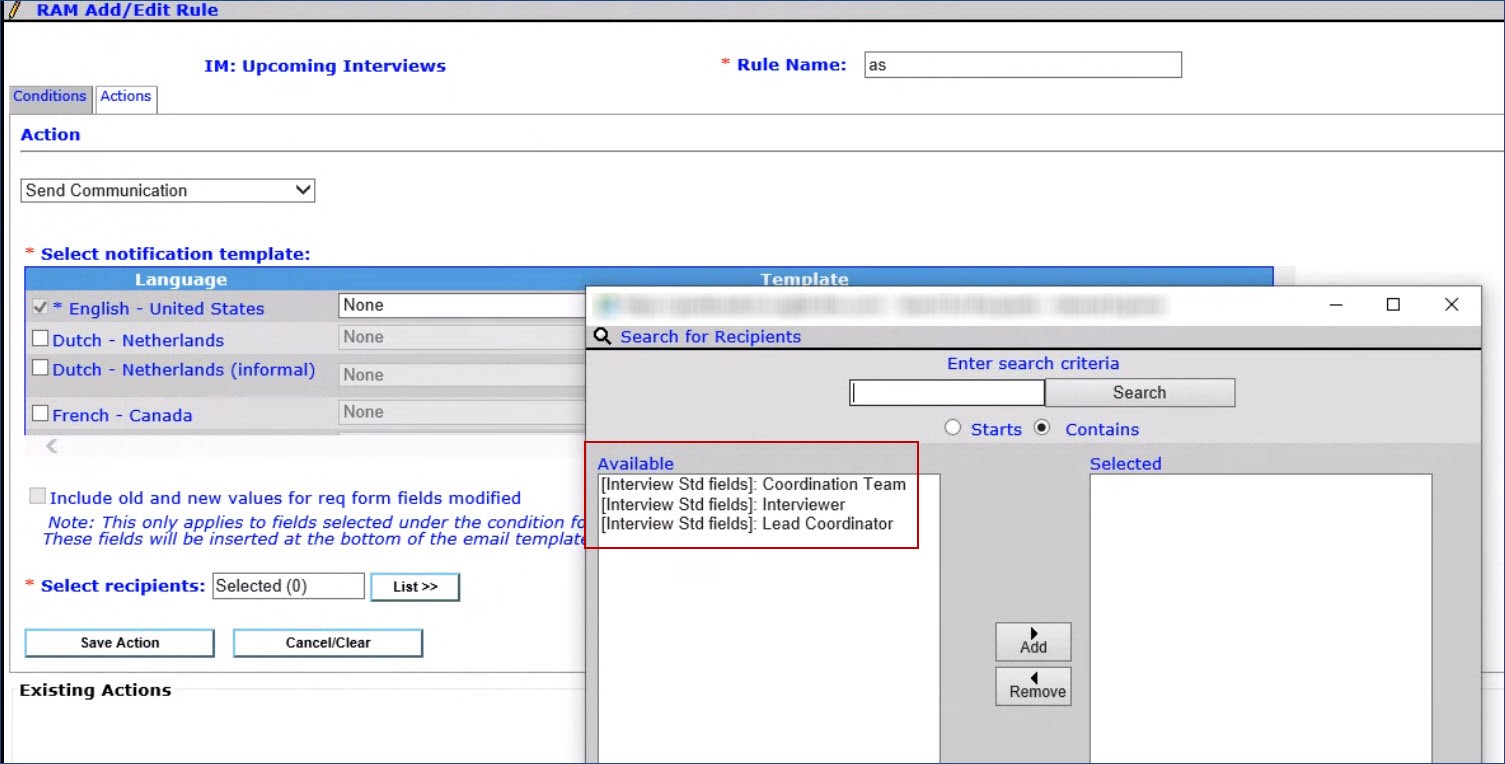The width and height of the screenshot is (1505, 764).
Task: Click the Search for Recipients title text
Action: pos(711,337)
